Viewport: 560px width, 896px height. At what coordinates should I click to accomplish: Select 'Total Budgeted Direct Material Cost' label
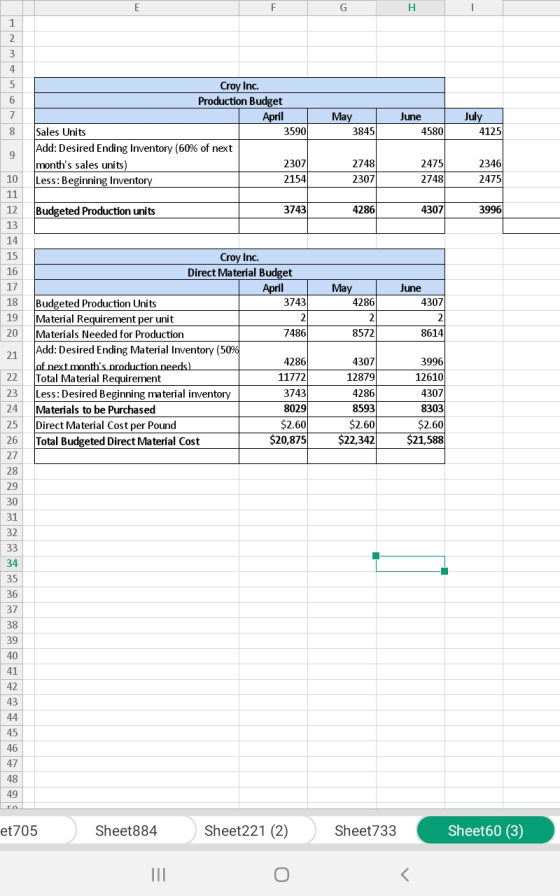[137, 440]
